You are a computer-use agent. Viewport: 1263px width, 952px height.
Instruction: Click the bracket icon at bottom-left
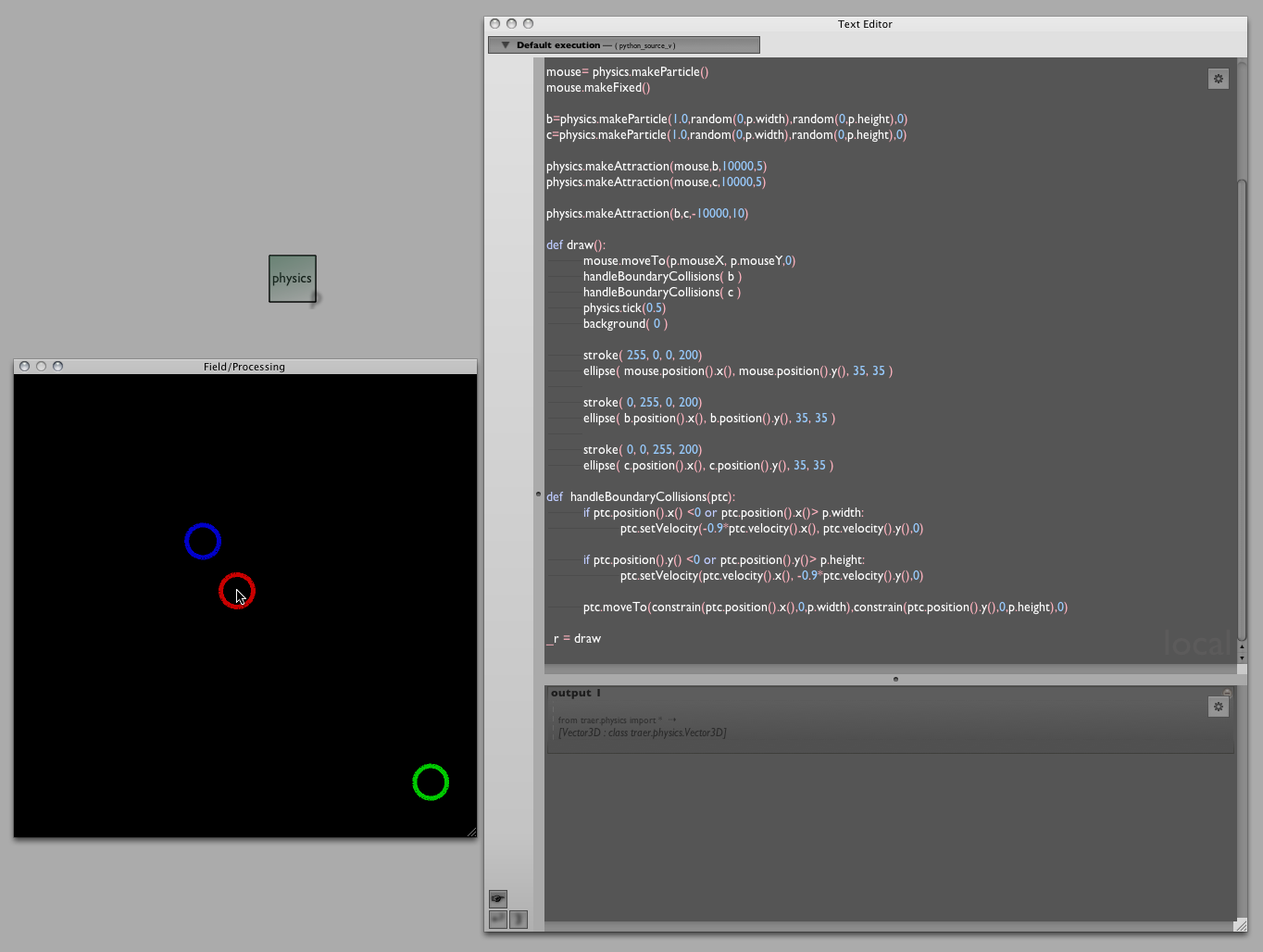(x=519, y=919)
